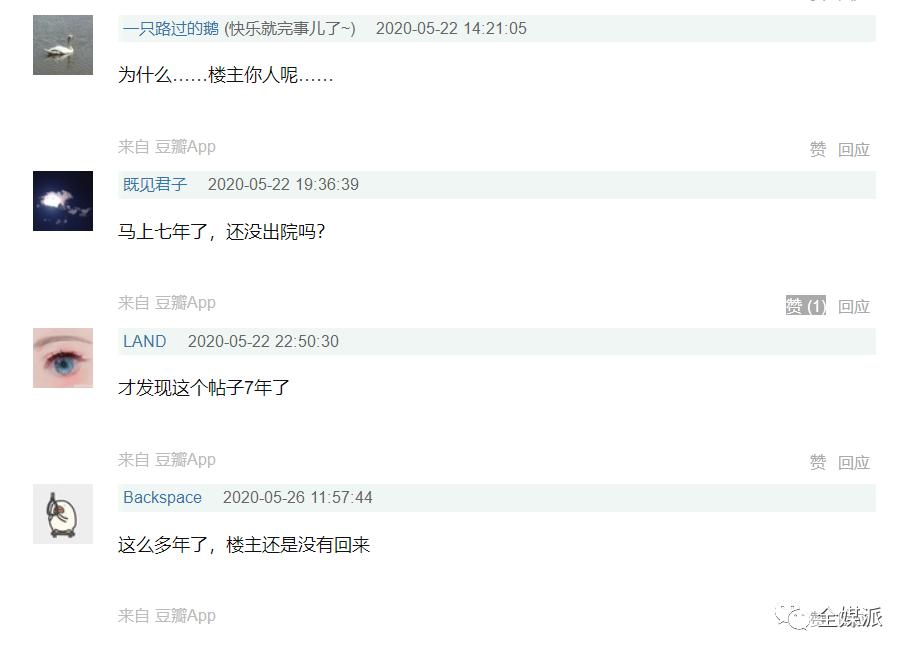Open the blue eye avatar of LAND
Viewport: 912px width, 657px height.
coord(63,358)
